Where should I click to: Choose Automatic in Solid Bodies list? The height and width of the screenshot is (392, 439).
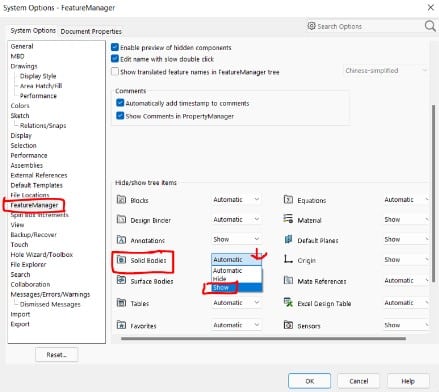[237, 270]
